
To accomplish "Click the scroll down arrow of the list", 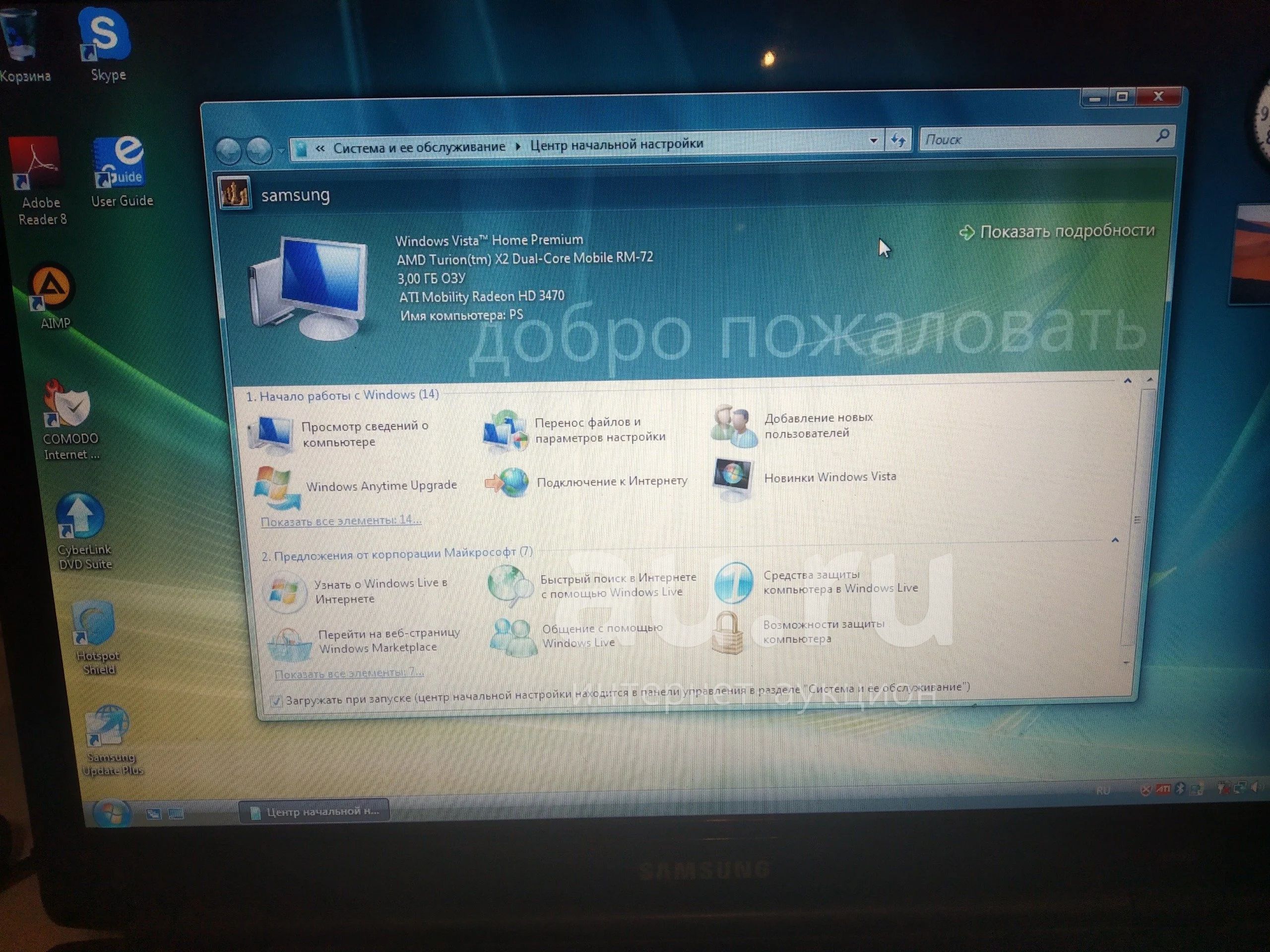I will [x=1127, y=663].
